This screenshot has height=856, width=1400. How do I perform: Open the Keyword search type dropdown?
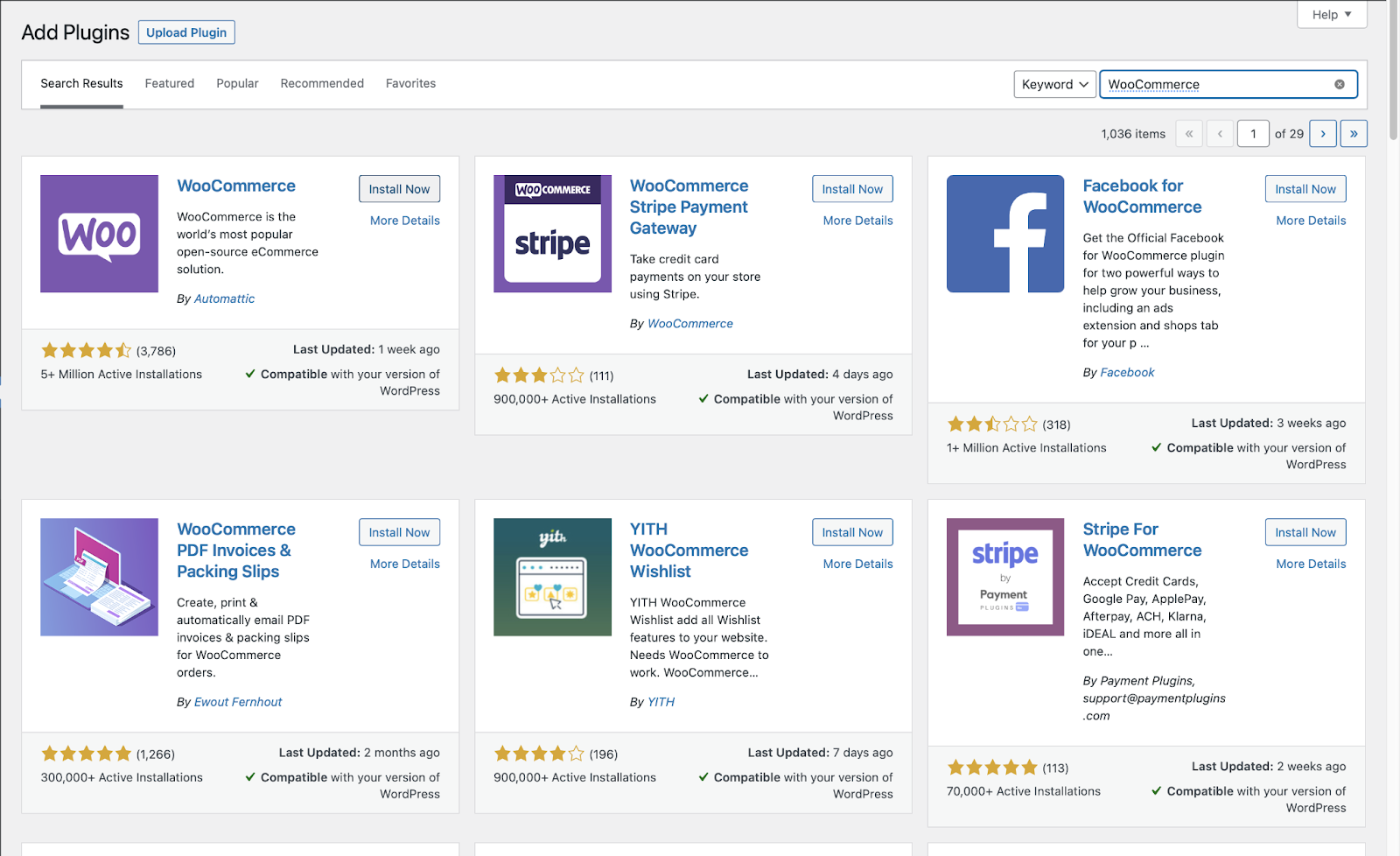[1054, 84]
